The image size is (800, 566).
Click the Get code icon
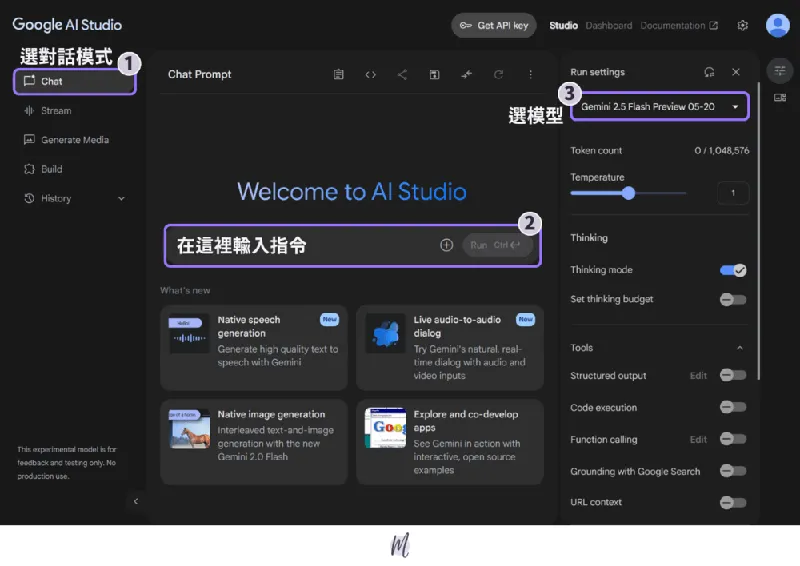pyautogui.click(x=370, y=75)
